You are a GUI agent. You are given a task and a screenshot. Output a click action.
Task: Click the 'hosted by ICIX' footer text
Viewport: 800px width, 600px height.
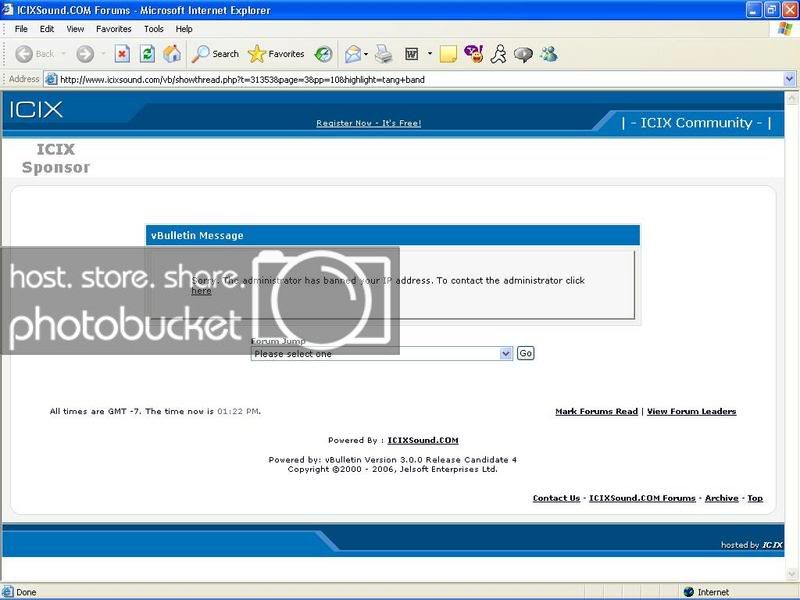tap(752, 545)
